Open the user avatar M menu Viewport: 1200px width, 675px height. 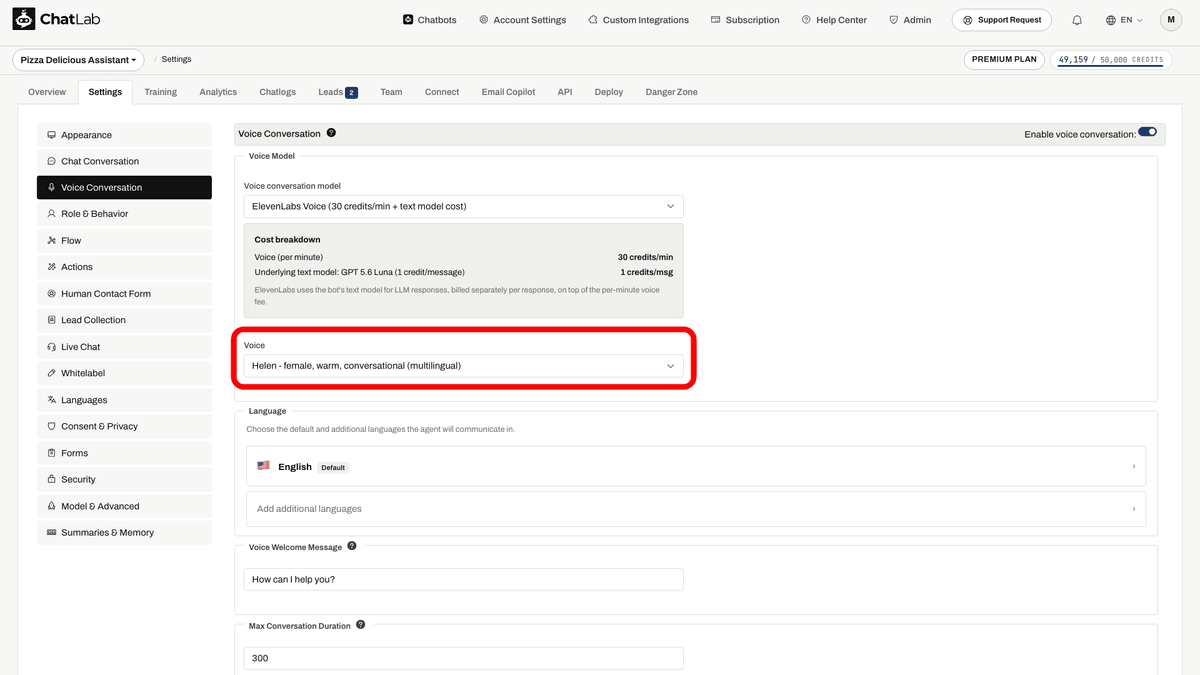[1171, 20]
